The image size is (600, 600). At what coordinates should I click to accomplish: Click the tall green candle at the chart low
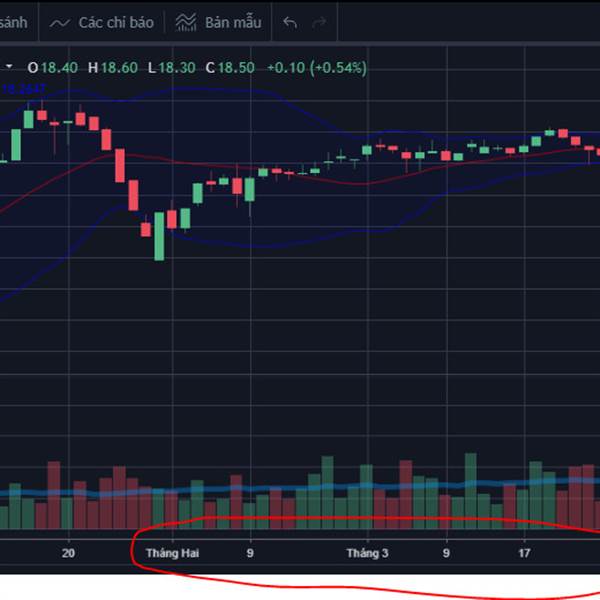click(159, 236)
